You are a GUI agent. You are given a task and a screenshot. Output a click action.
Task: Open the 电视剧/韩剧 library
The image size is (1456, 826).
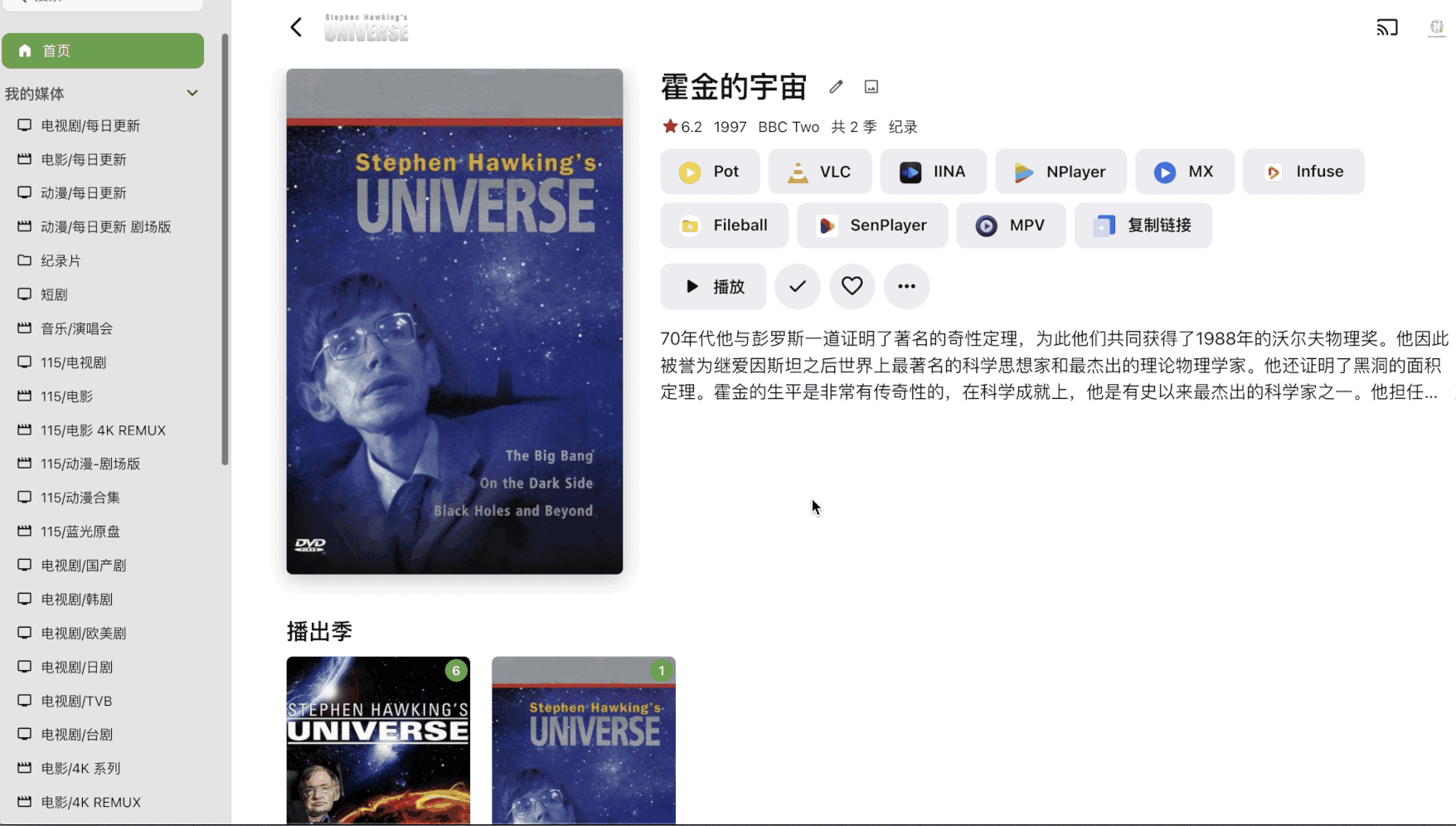pos(103,599)
